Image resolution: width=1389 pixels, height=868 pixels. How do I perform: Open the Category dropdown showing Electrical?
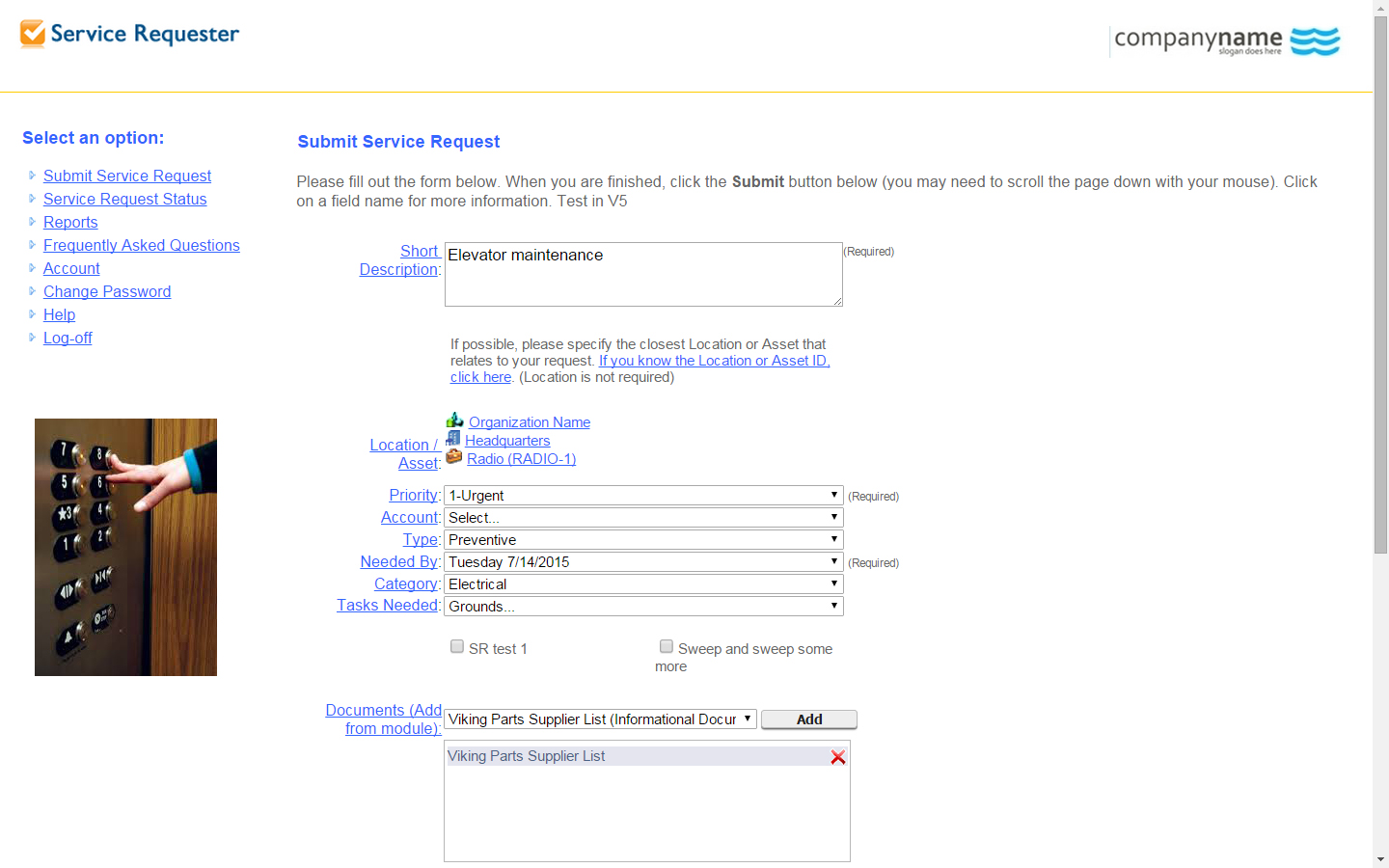644,584
